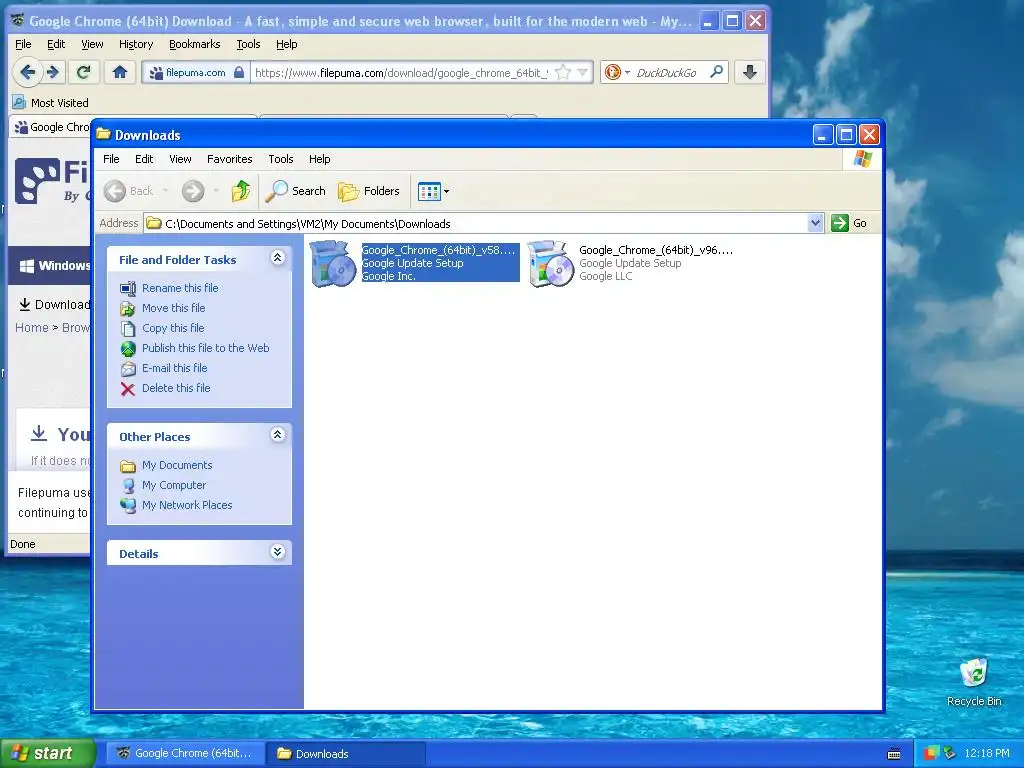Go forward in the Firefox window
This screenshot has width=1024, height=768.
[54, 72]
